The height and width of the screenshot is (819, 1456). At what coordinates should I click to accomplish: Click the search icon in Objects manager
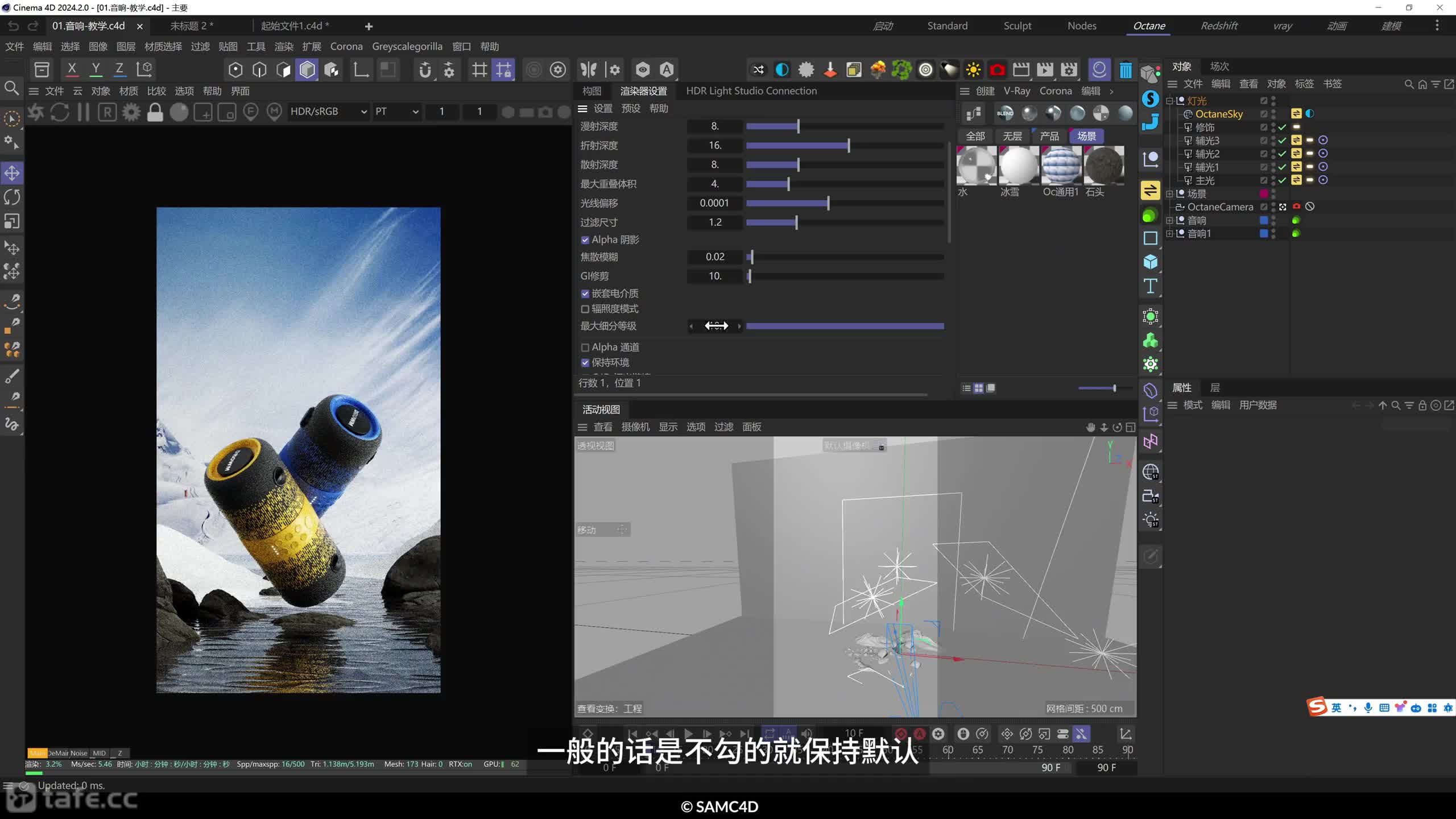[1409, 84]
